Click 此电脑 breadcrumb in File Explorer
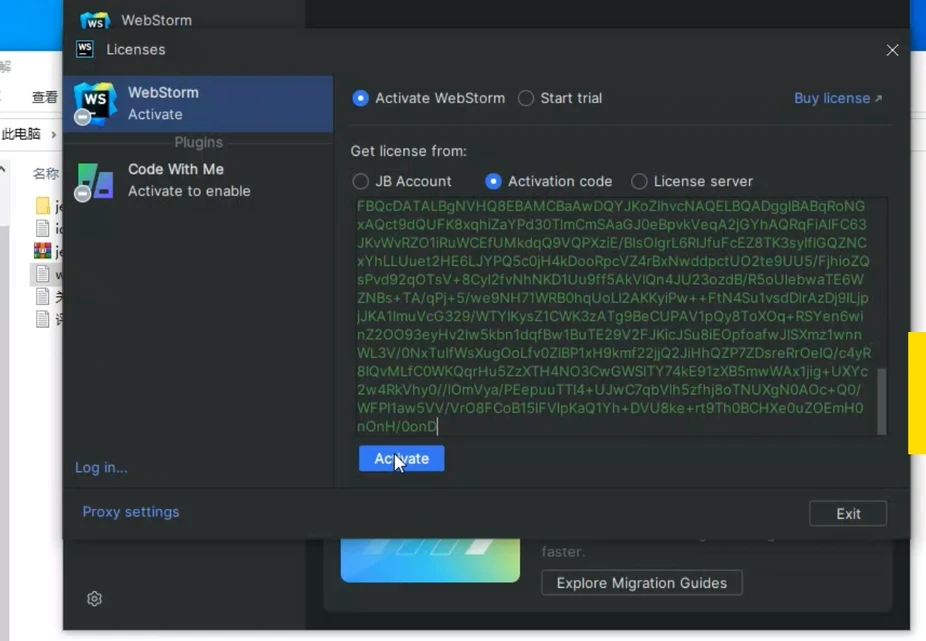The width and height of the screenshot is (926, 641). [21, 134]
